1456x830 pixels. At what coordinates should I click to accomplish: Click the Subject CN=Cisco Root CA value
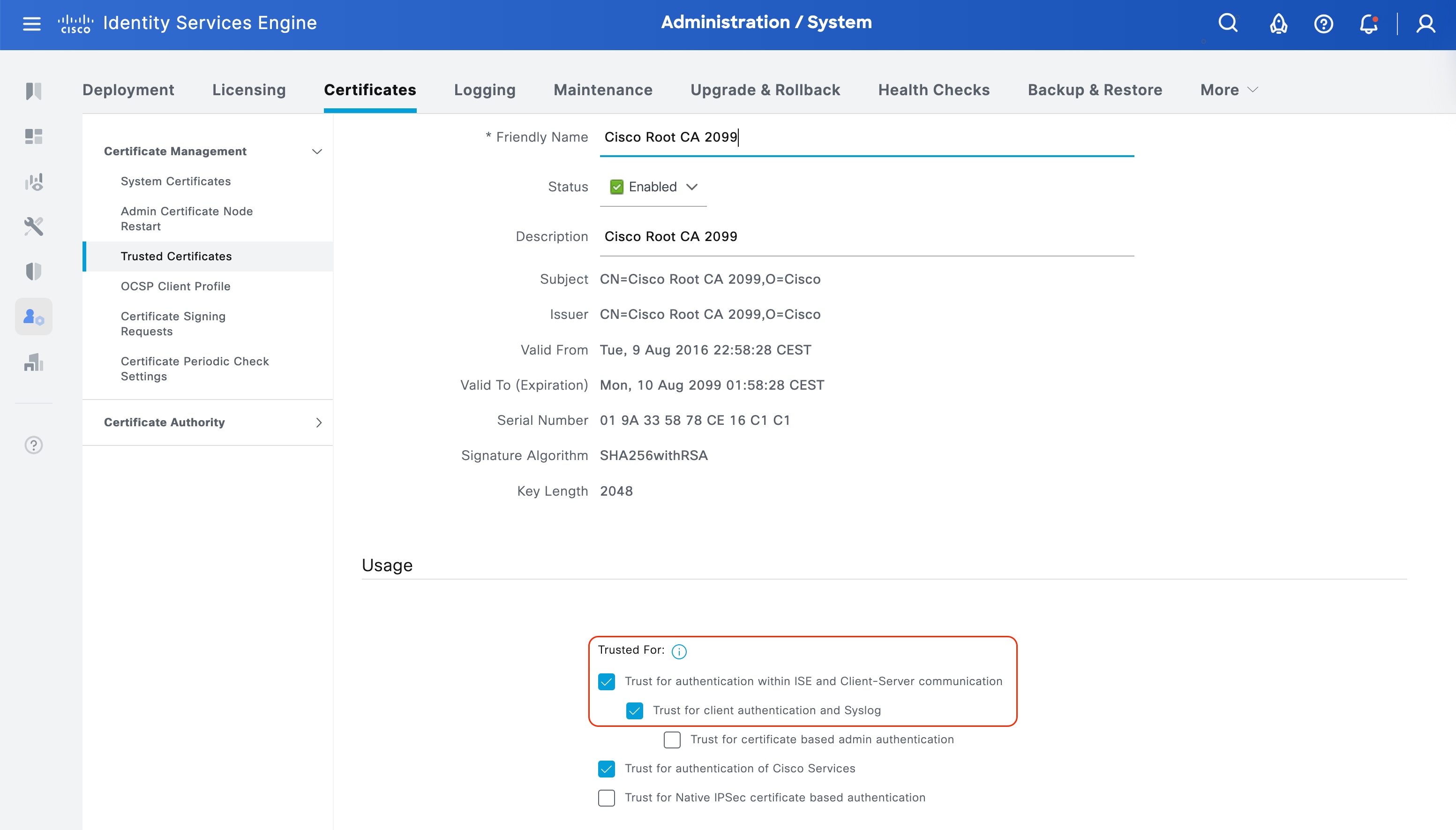710,279
